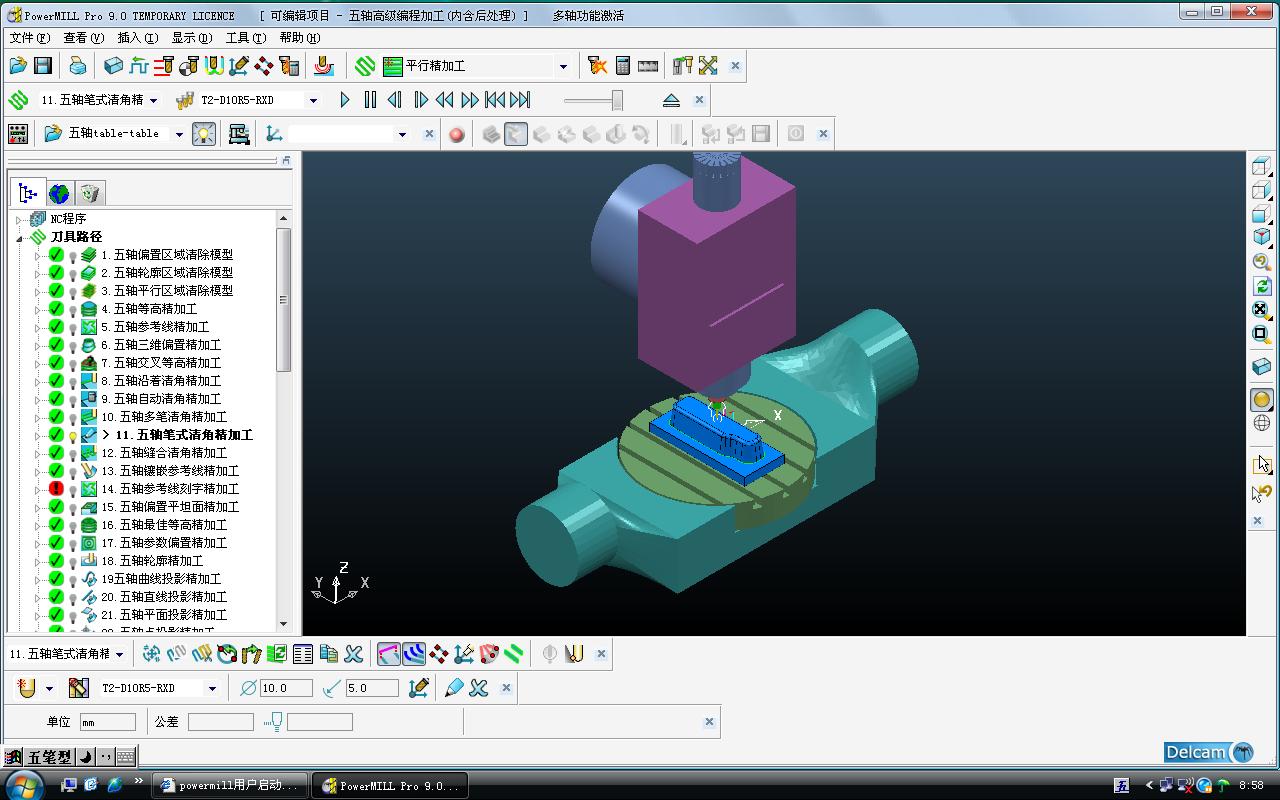Image resolution: width=1280 pixels, height=800 pixels.
Task: Pause the toolpath simulation
Action: click(370, 100)
